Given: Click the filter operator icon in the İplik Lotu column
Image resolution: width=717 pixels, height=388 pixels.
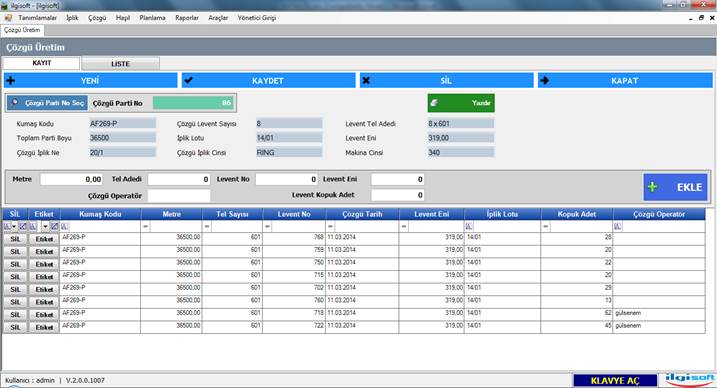Looking at the screenshot, I should 469,226.
